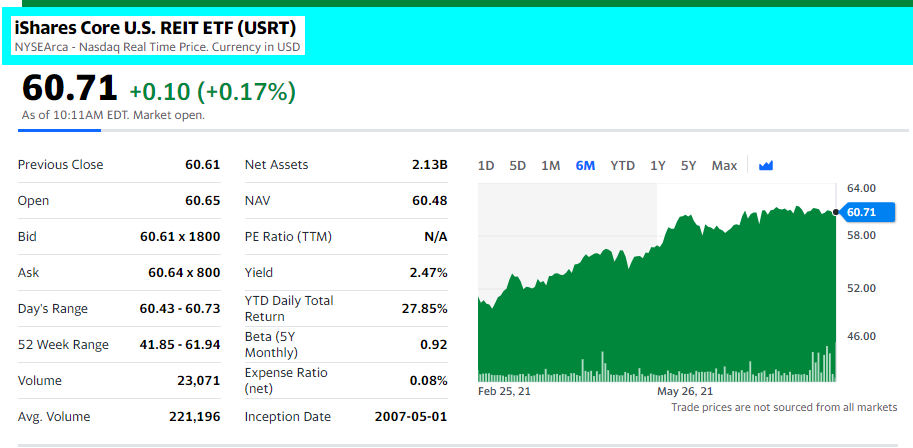Select the 6M chart range
This screenshot has height=448, width=913.
[x=585, y=165]
